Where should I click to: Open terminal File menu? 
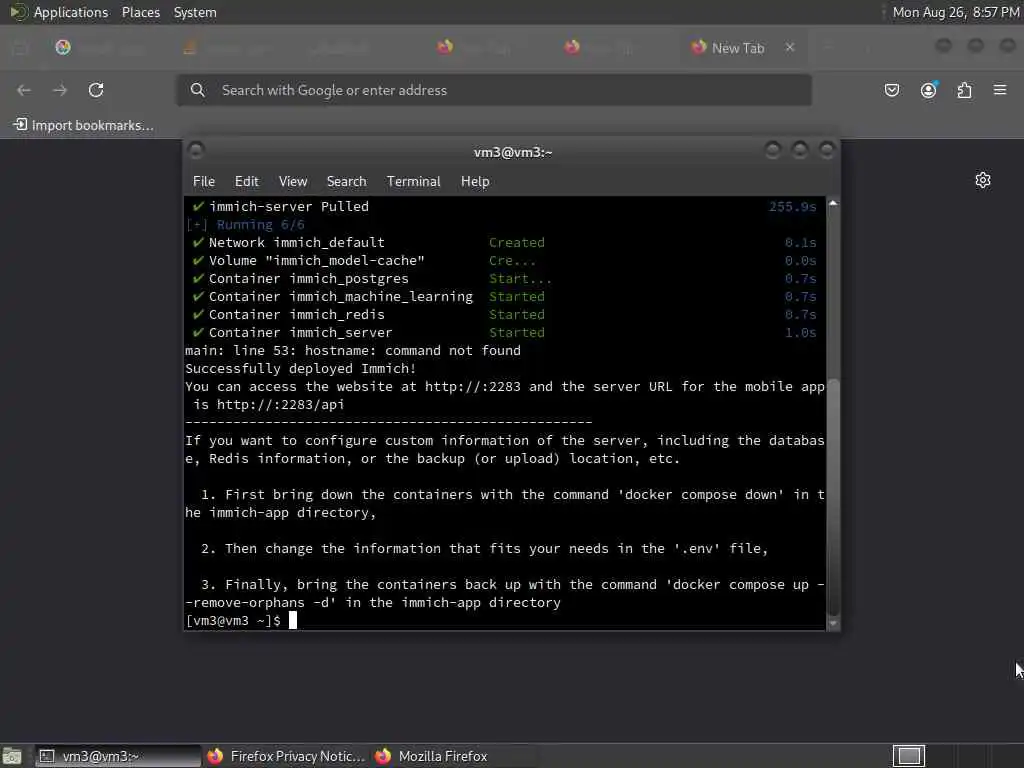(204, 182)
